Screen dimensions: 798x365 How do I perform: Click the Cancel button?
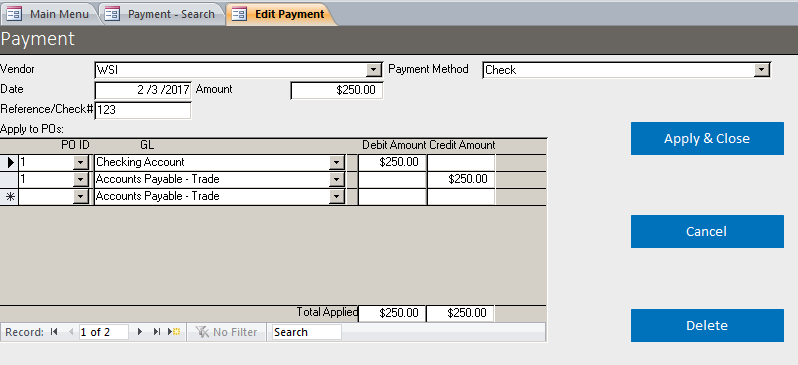click(x=707, y=232)
